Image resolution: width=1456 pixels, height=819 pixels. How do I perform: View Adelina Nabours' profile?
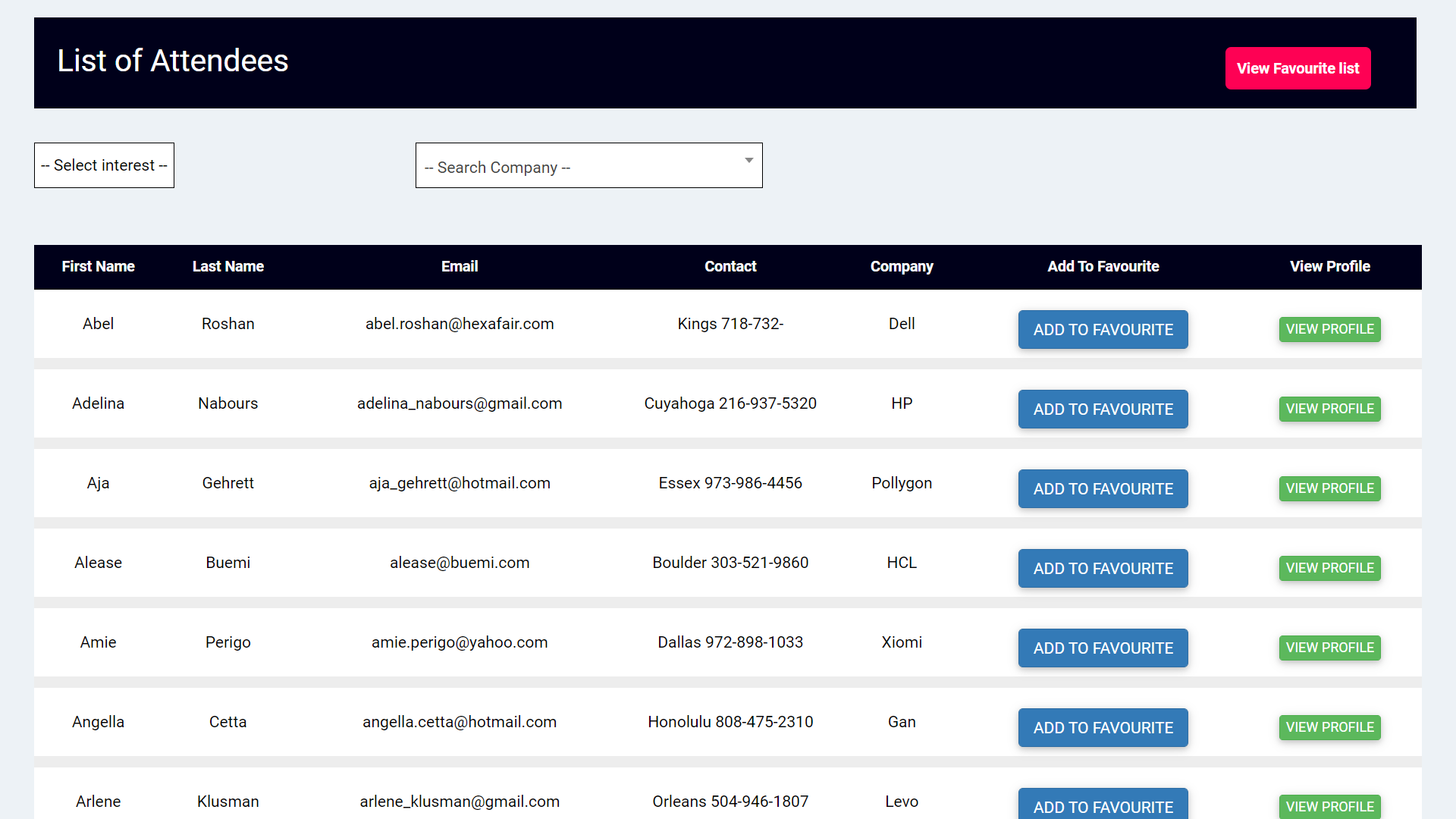coord(1329,409)
